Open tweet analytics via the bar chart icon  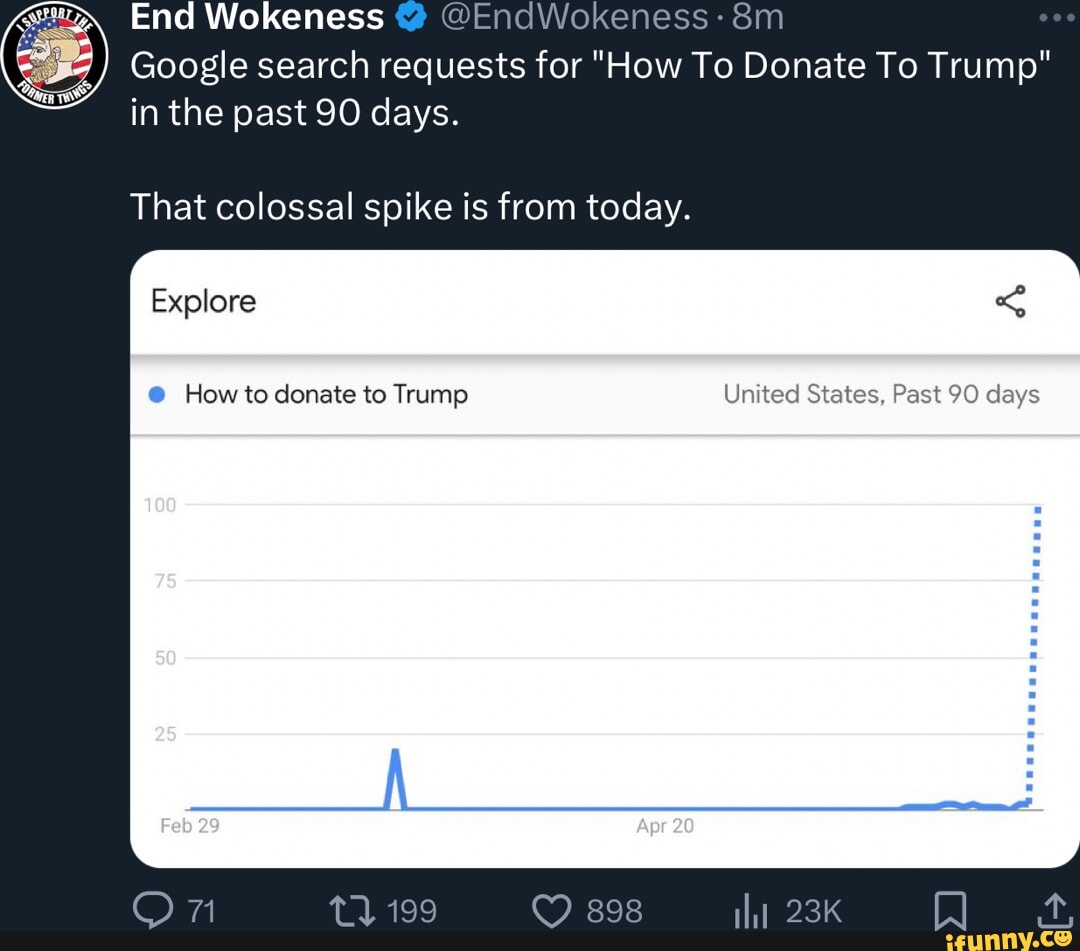click(x=752, y=910)
